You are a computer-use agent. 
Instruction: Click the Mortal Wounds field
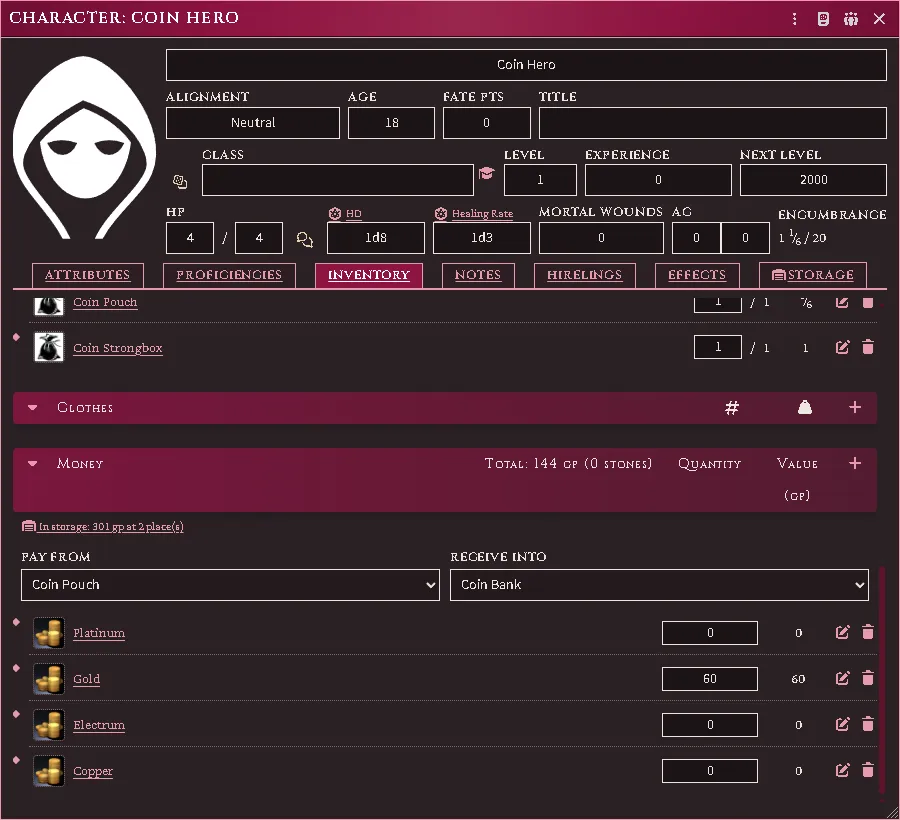click(601, 238)
